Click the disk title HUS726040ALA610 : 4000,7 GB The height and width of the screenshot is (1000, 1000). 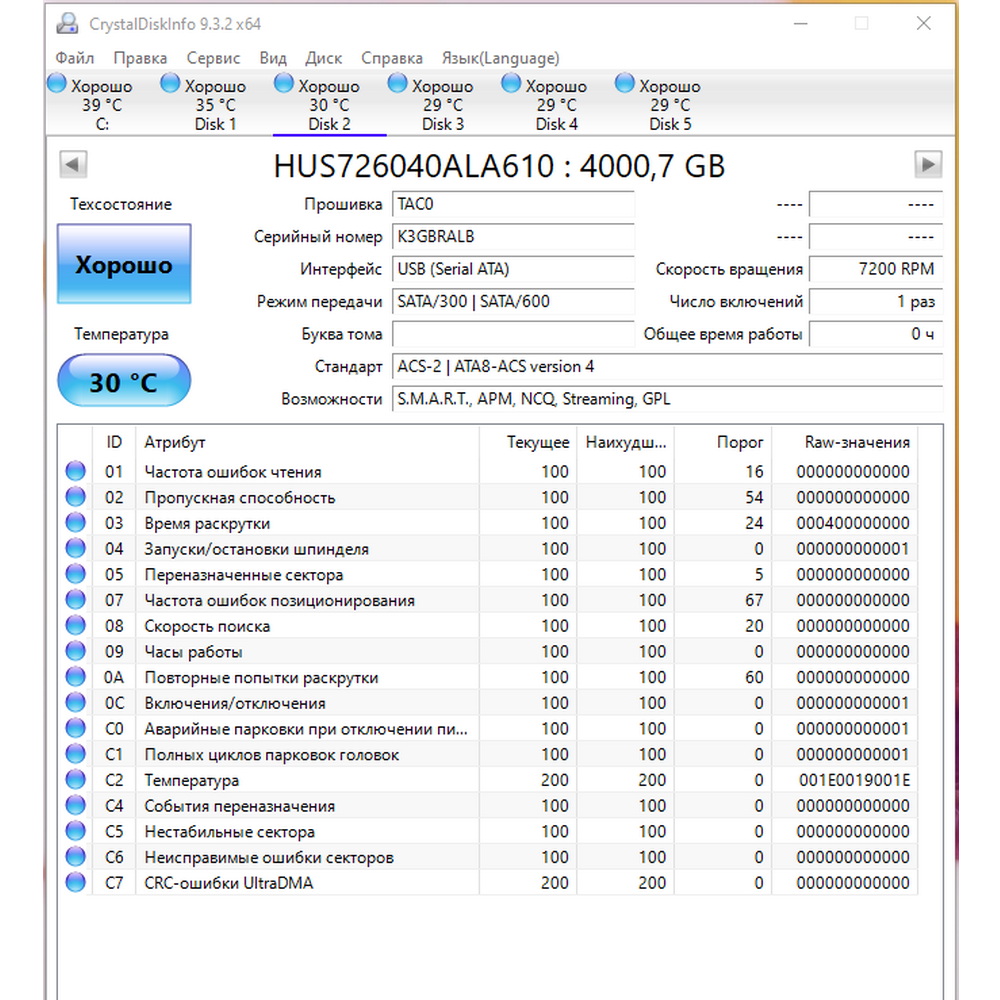(x=499, y=166)
